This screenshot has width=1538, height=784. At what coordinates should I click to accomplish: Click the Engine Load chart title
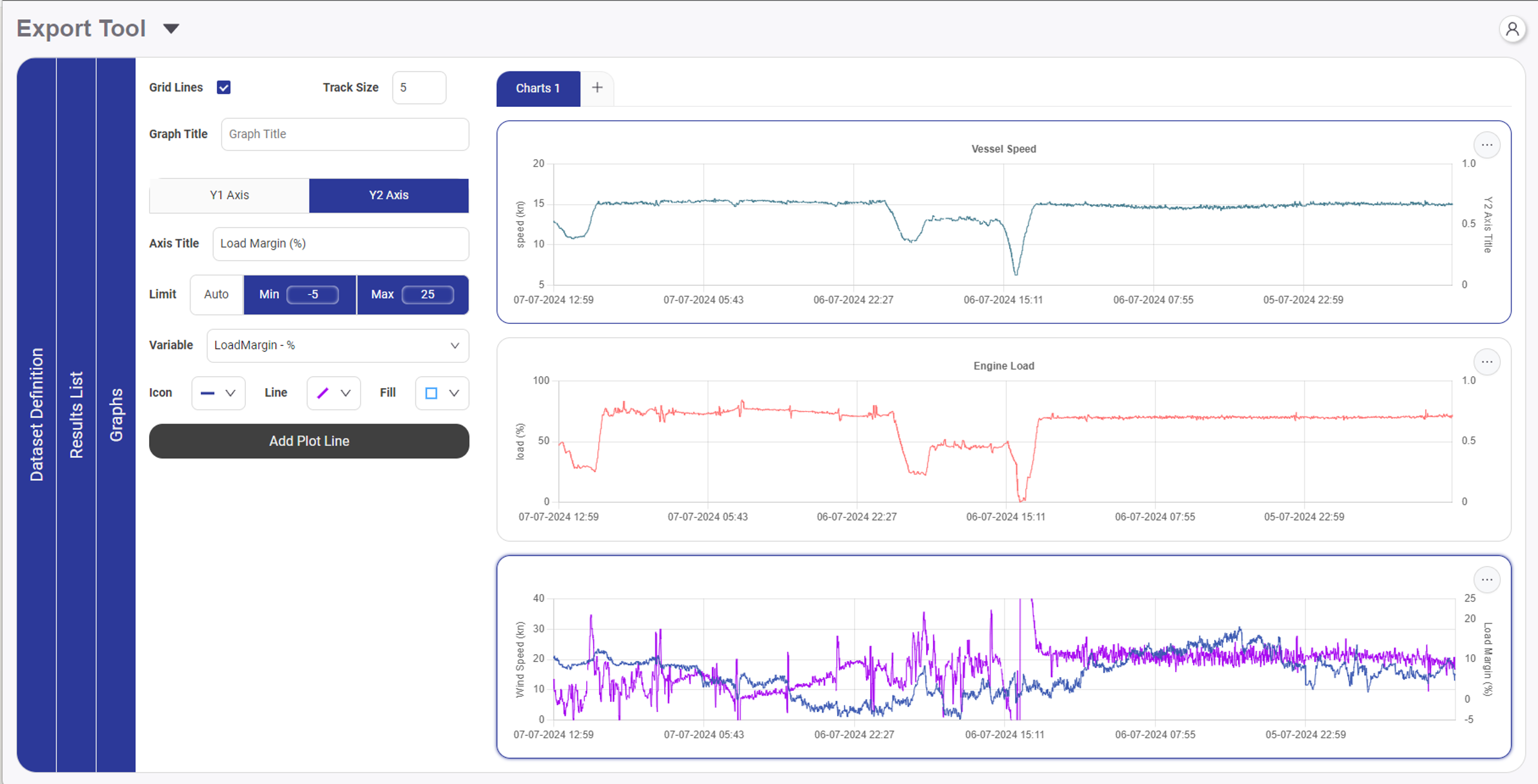pyautogui.click(x=1004, y=366)
